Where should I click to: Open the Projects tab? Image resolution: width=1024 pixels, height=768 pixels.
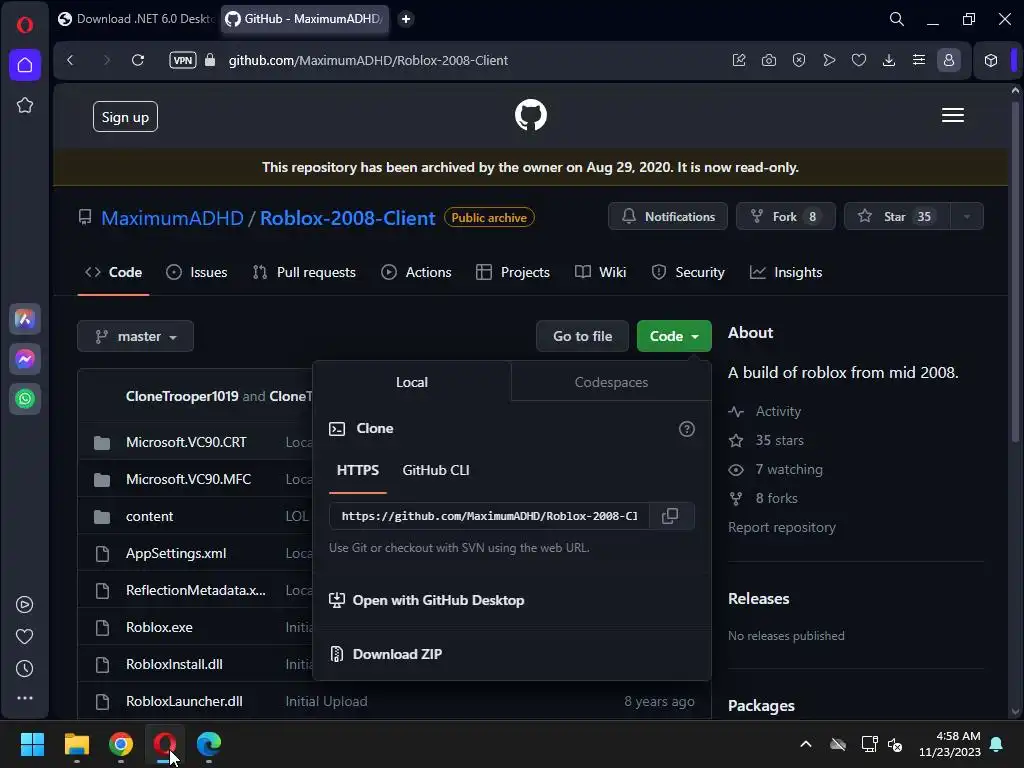click(513, 272)
